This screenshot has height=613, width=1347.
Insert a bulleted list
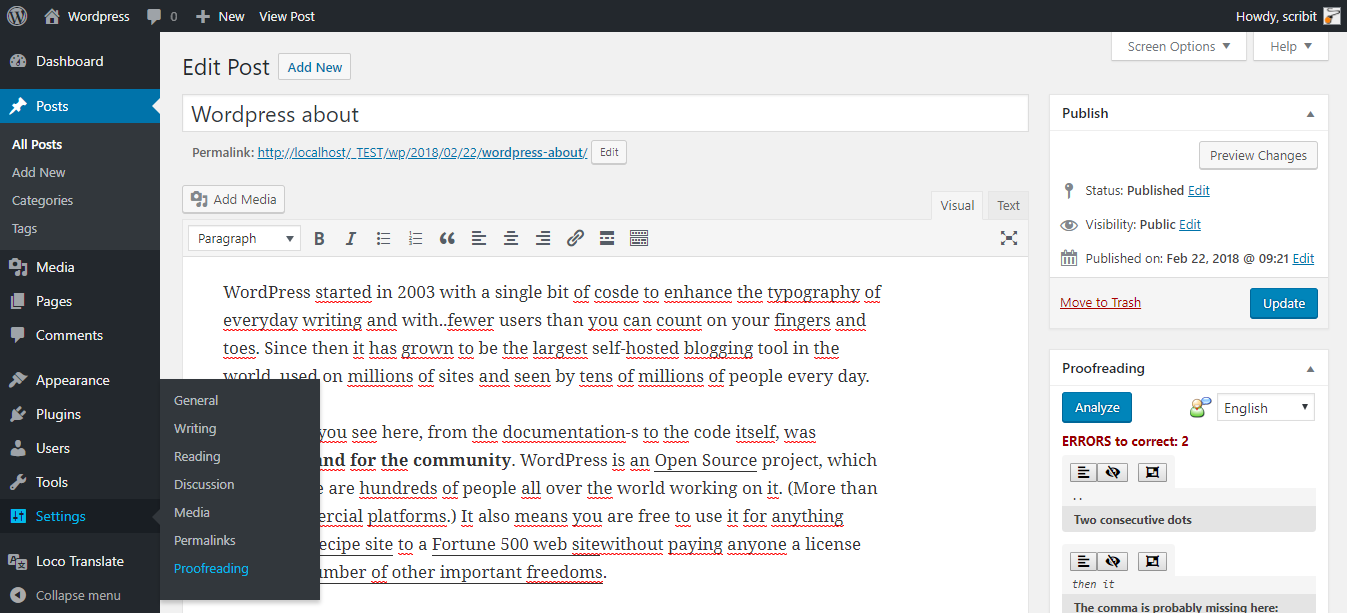383,238
